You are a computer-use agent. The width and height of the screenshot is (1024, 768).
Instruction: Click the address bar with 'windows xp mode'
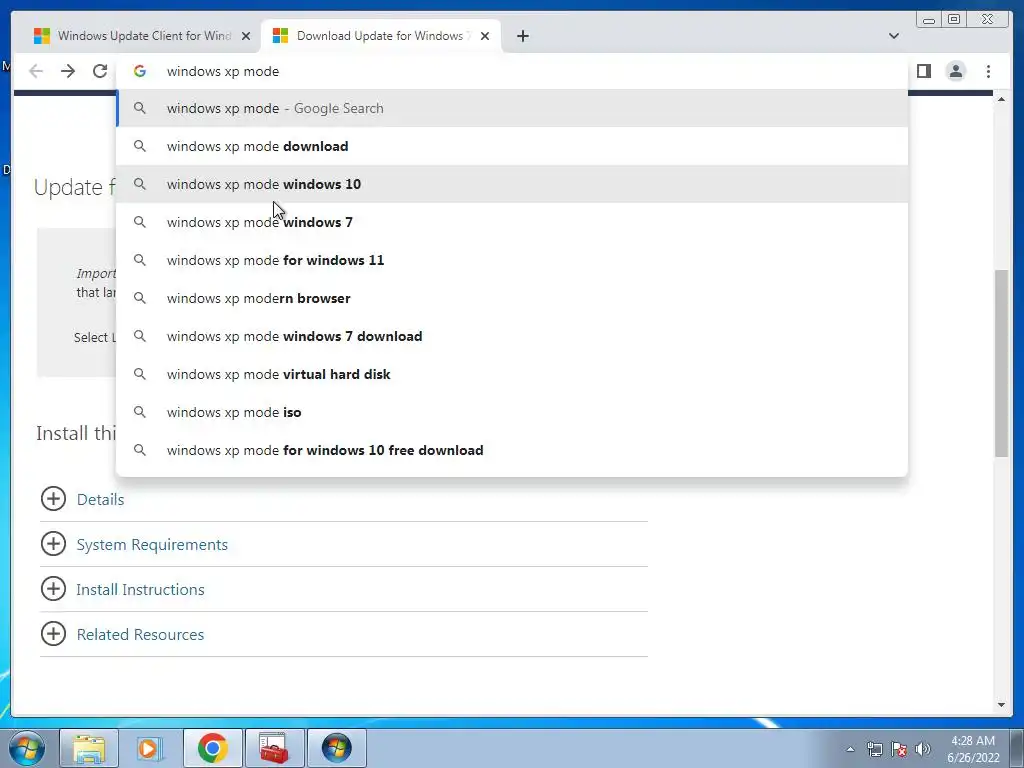(512, 71)
